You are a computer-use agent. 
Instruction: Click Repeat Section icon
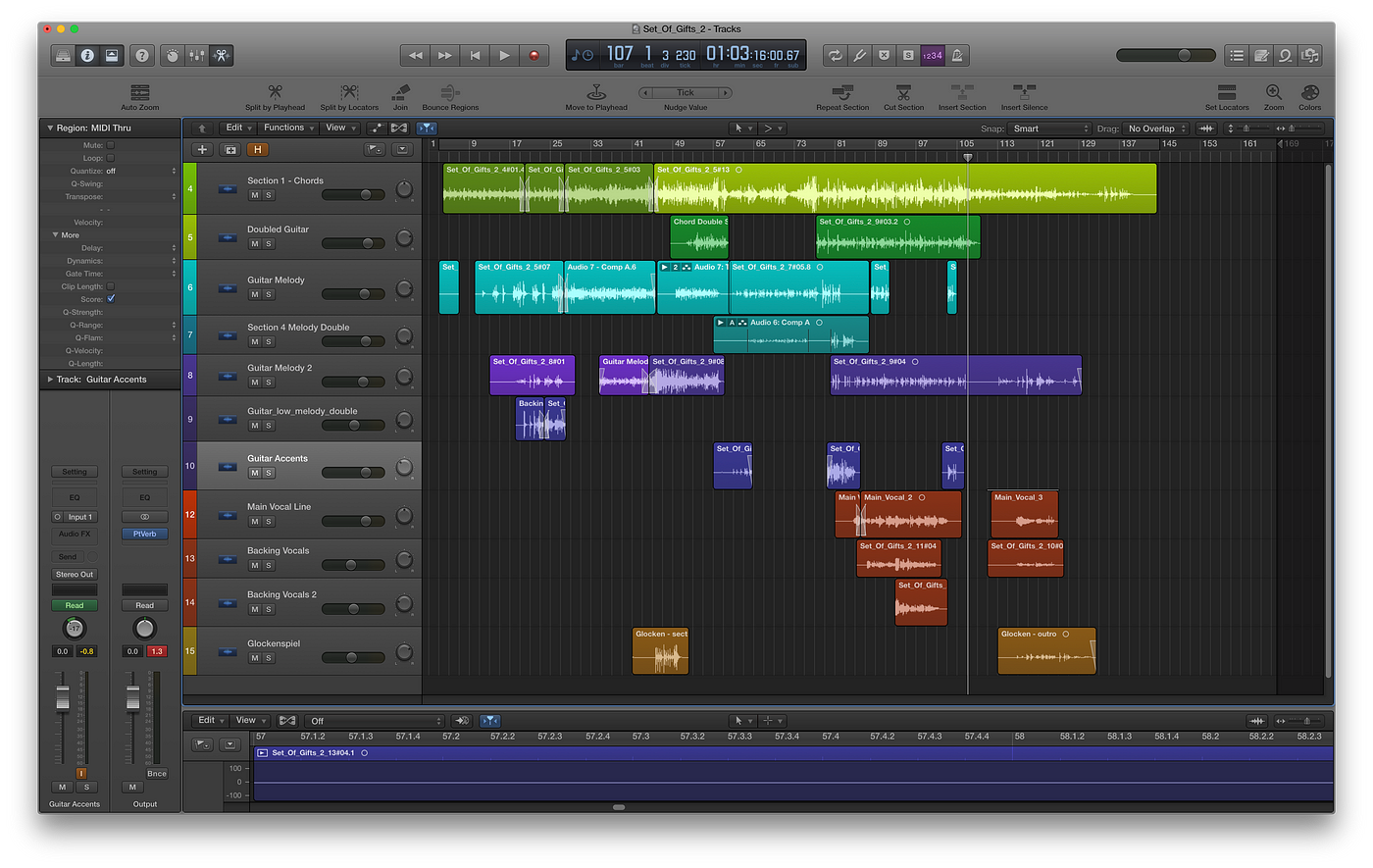click(x=842, y=92)
